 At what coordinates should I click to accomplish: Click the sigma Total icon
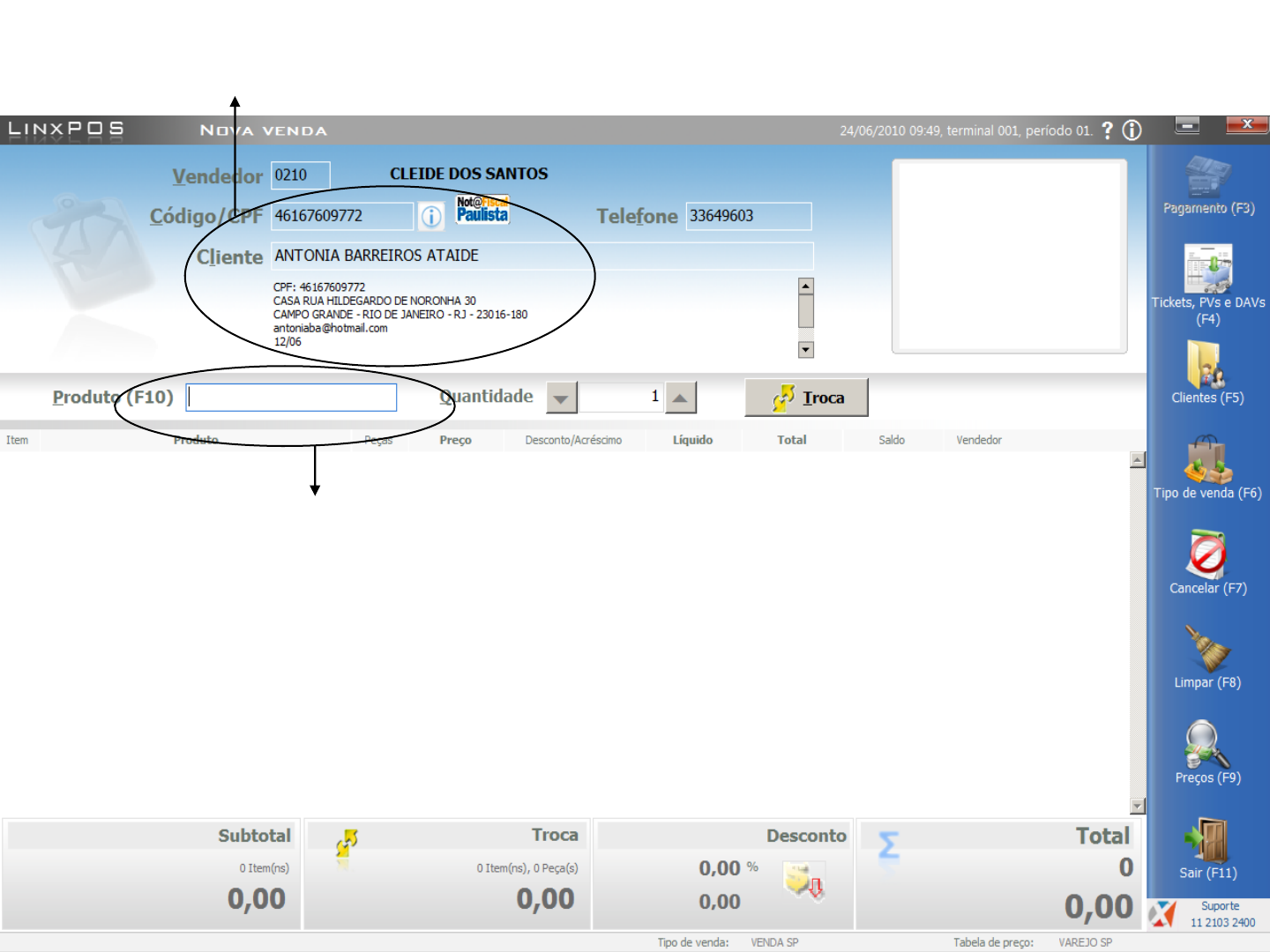click(889, 845)
